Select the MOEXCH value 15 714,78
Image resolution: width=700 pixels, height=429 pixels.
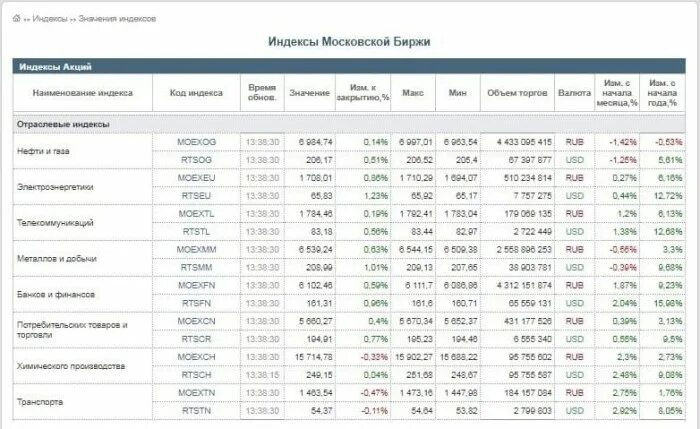pyautogui.click(x=314, y=357)
